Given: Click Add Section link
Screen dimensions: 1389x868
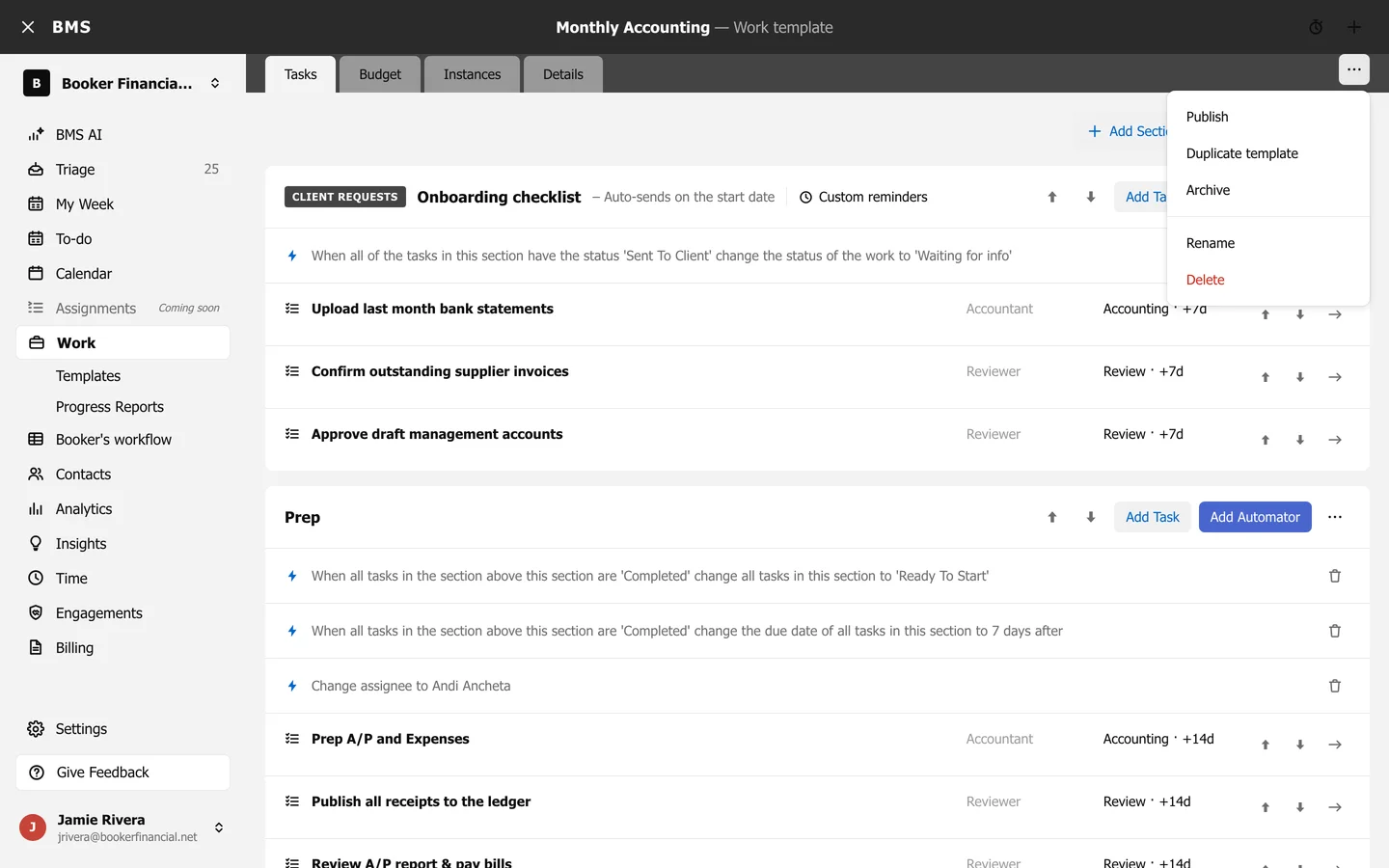Looking at the screenshot, I should pos(1127,131).
